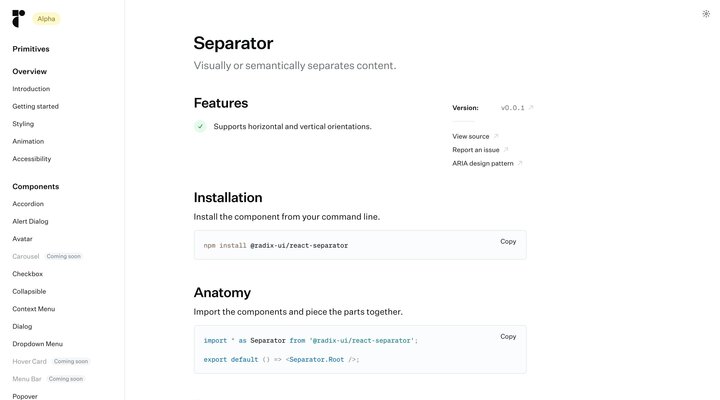Copy the Anatomy code snippet
The width and height of the screenshot is (720, 400).
pos(508,337)
